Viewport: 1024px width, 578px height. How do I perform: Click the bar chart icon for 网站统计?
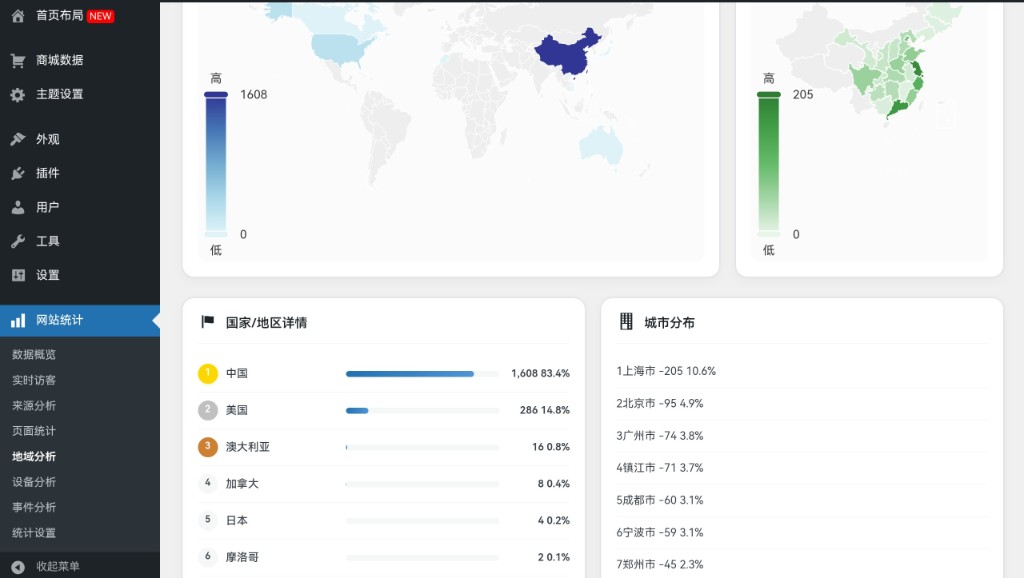point(18,321)
